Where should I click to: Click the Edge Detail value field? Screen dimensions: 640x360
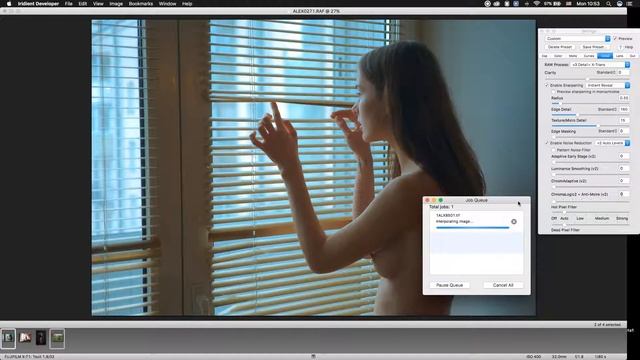pos(623,109)
